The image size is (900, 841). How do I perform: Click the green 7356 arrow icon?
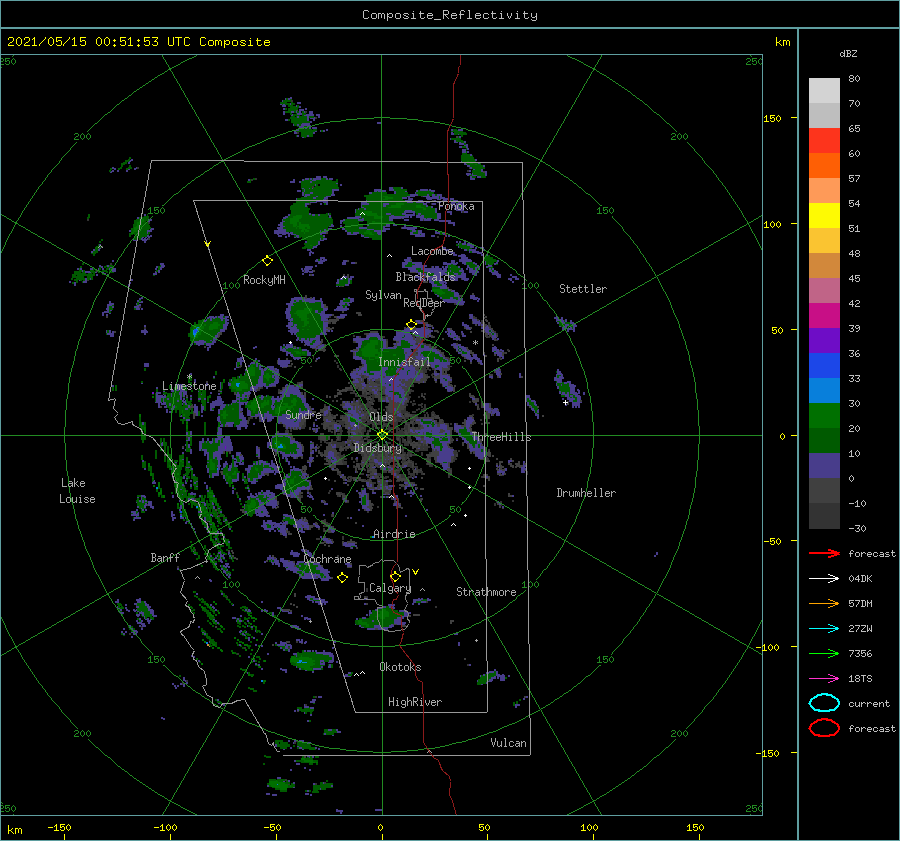824,653
